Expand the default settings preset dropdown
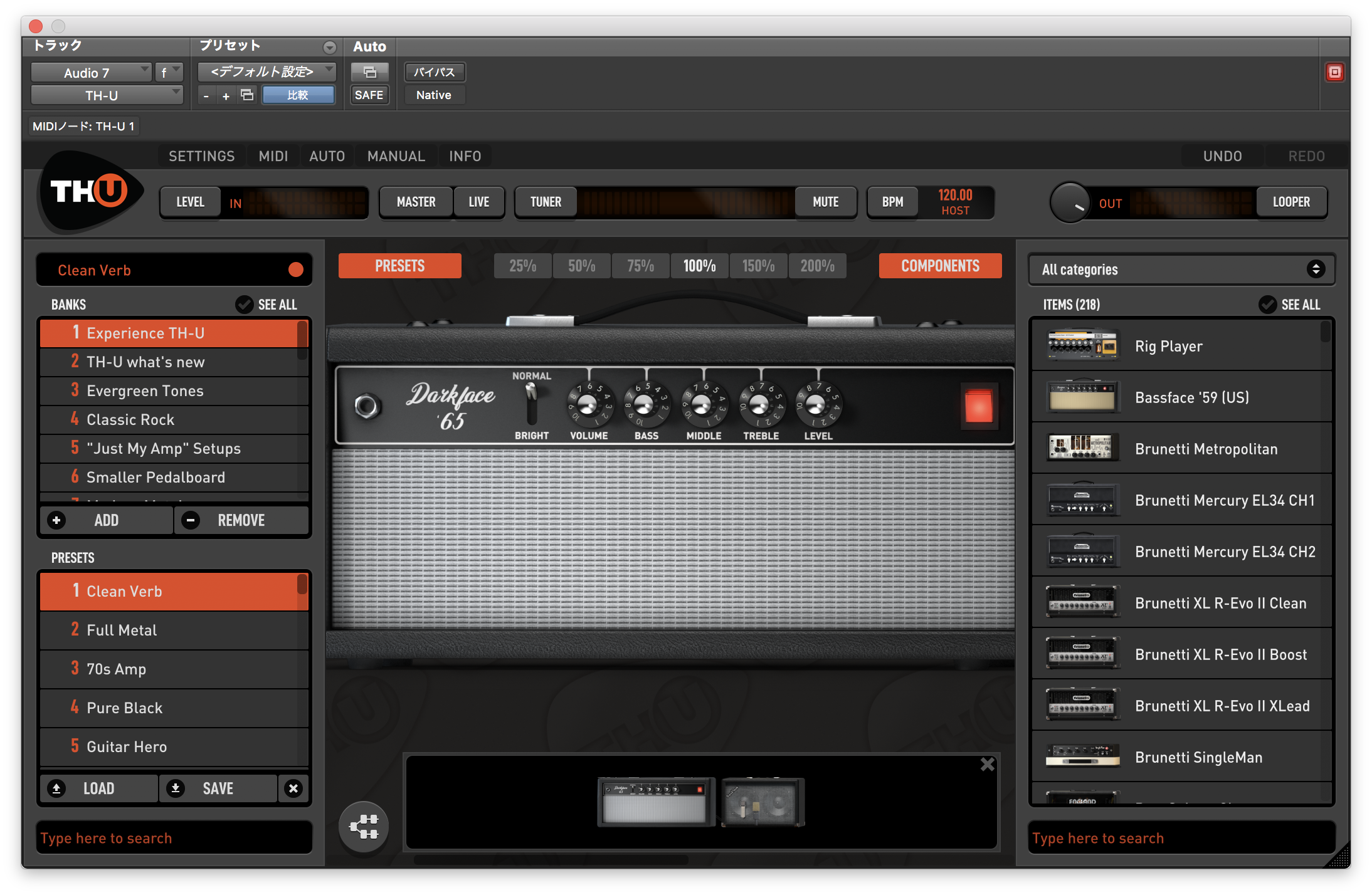This screenshot has height=895, width=1372. (x=266, y=72)
